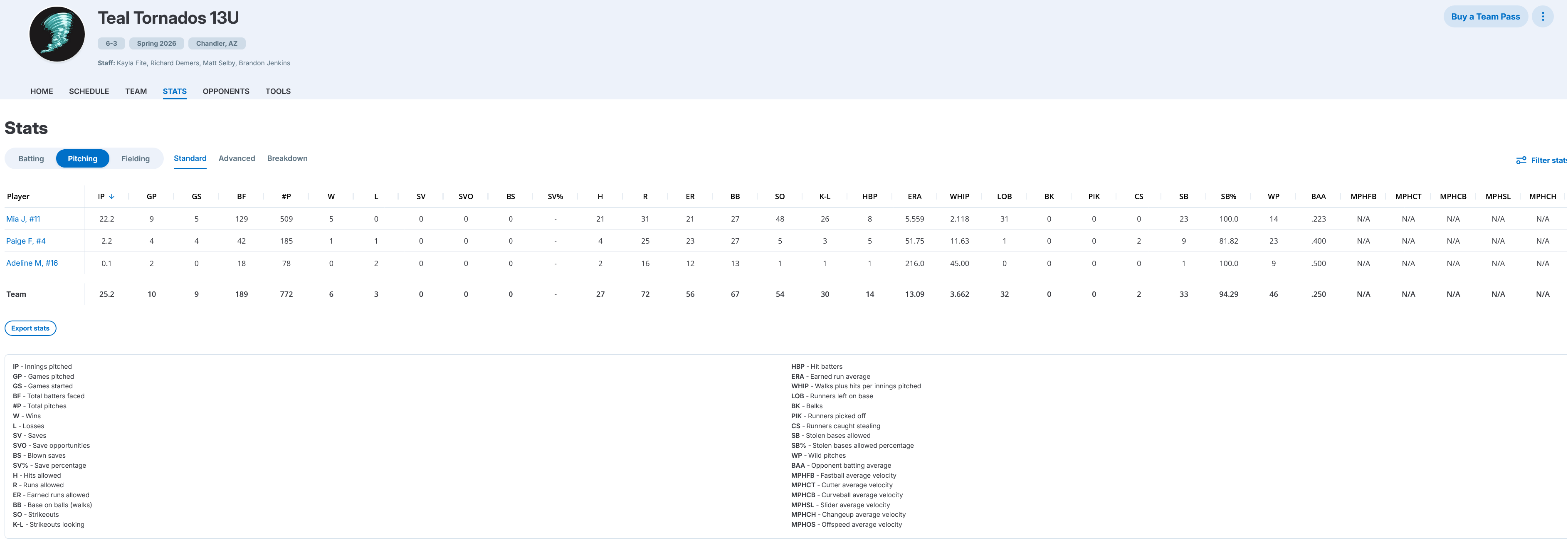
Task: Sort by the ERA column header
Action: (x=914, y=197)
